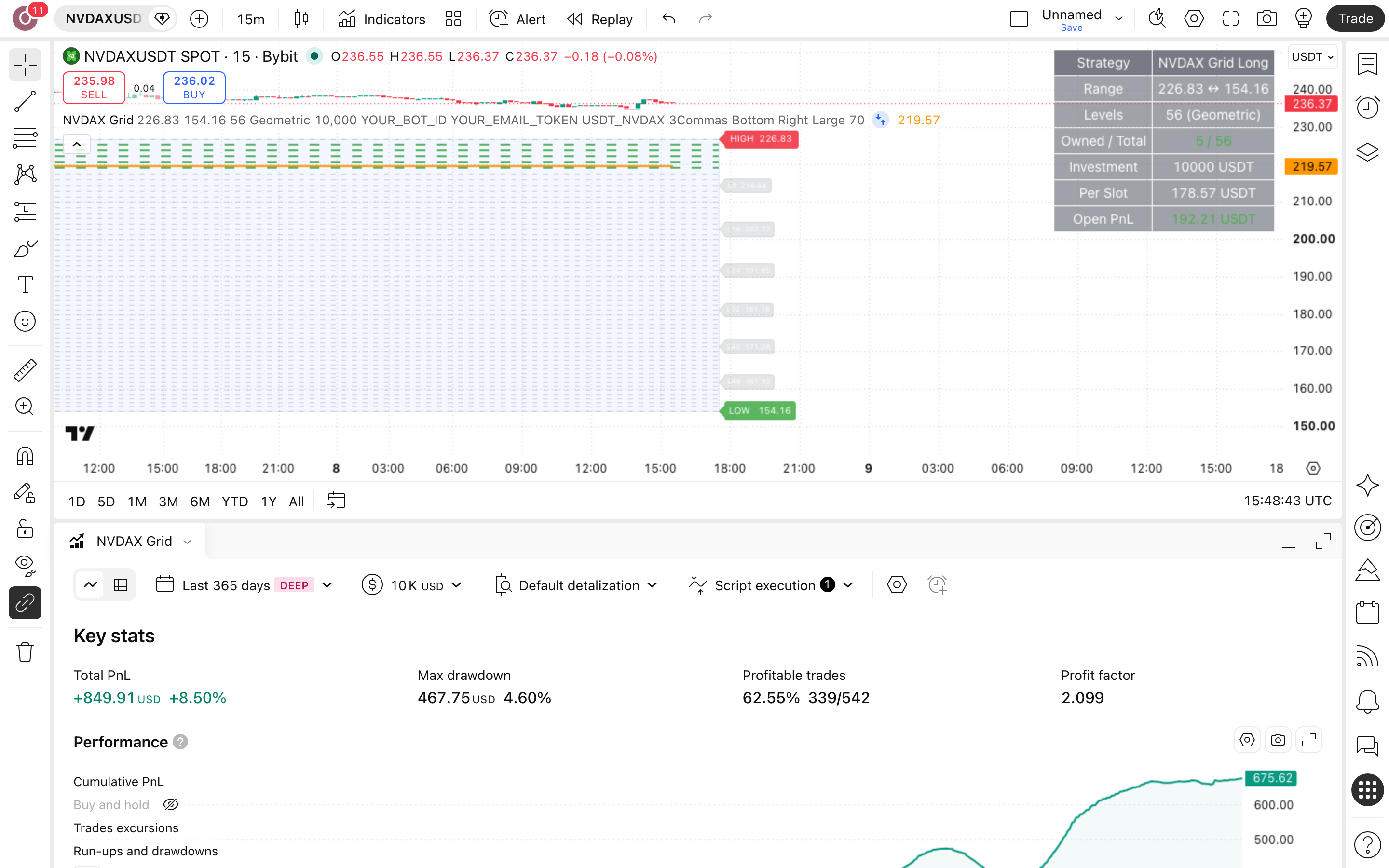This screenshot has height=868, width=1389.
Task: Open fullscreen mode from top toolbar
Action: click(1230, 19)
